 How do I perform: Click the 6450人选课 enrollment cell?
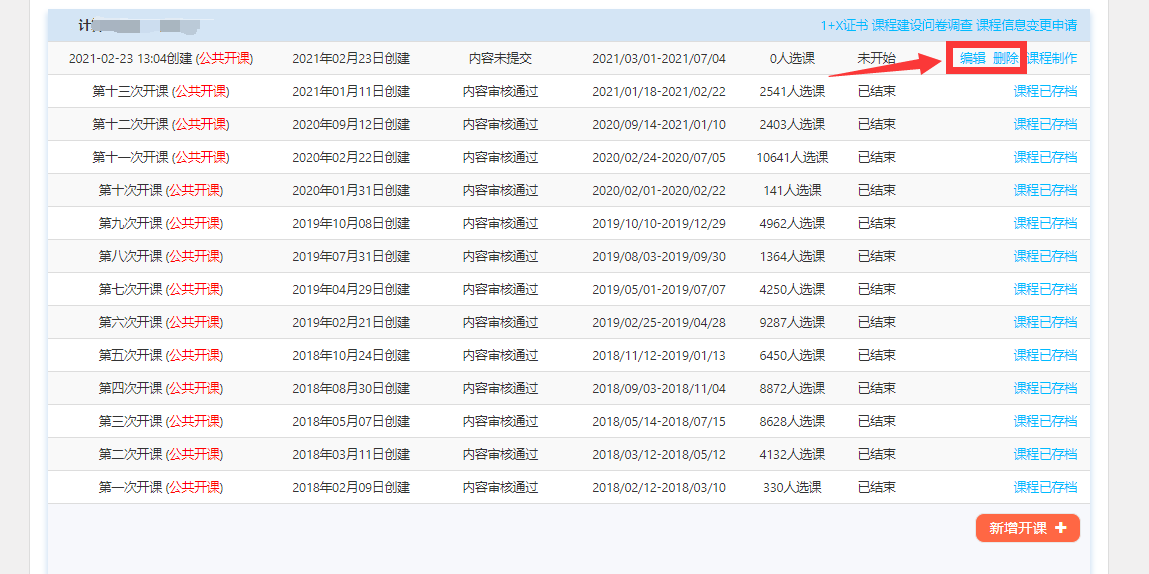[x=792, y=356]
